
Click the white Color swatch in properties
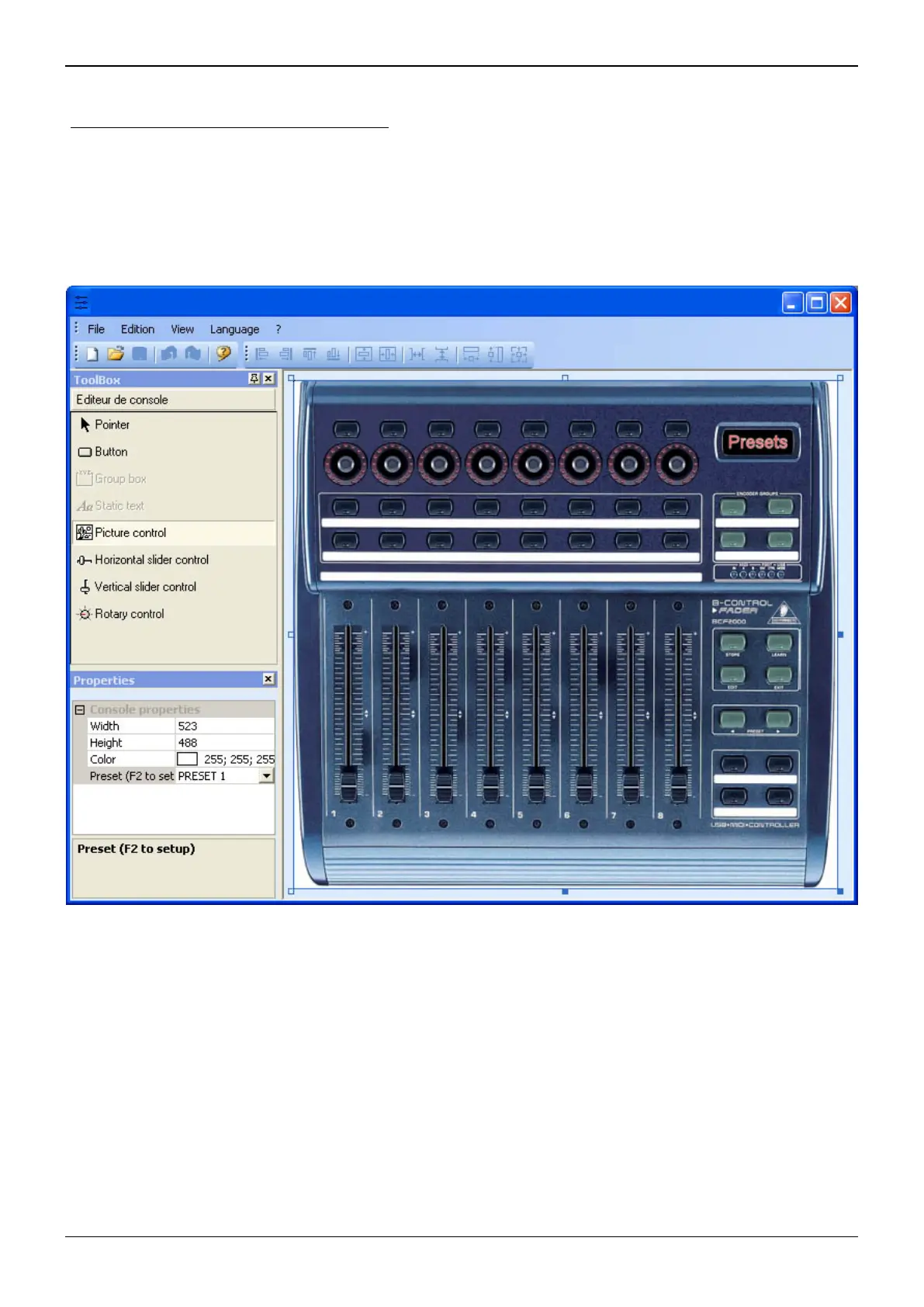[x=187, y=760]
